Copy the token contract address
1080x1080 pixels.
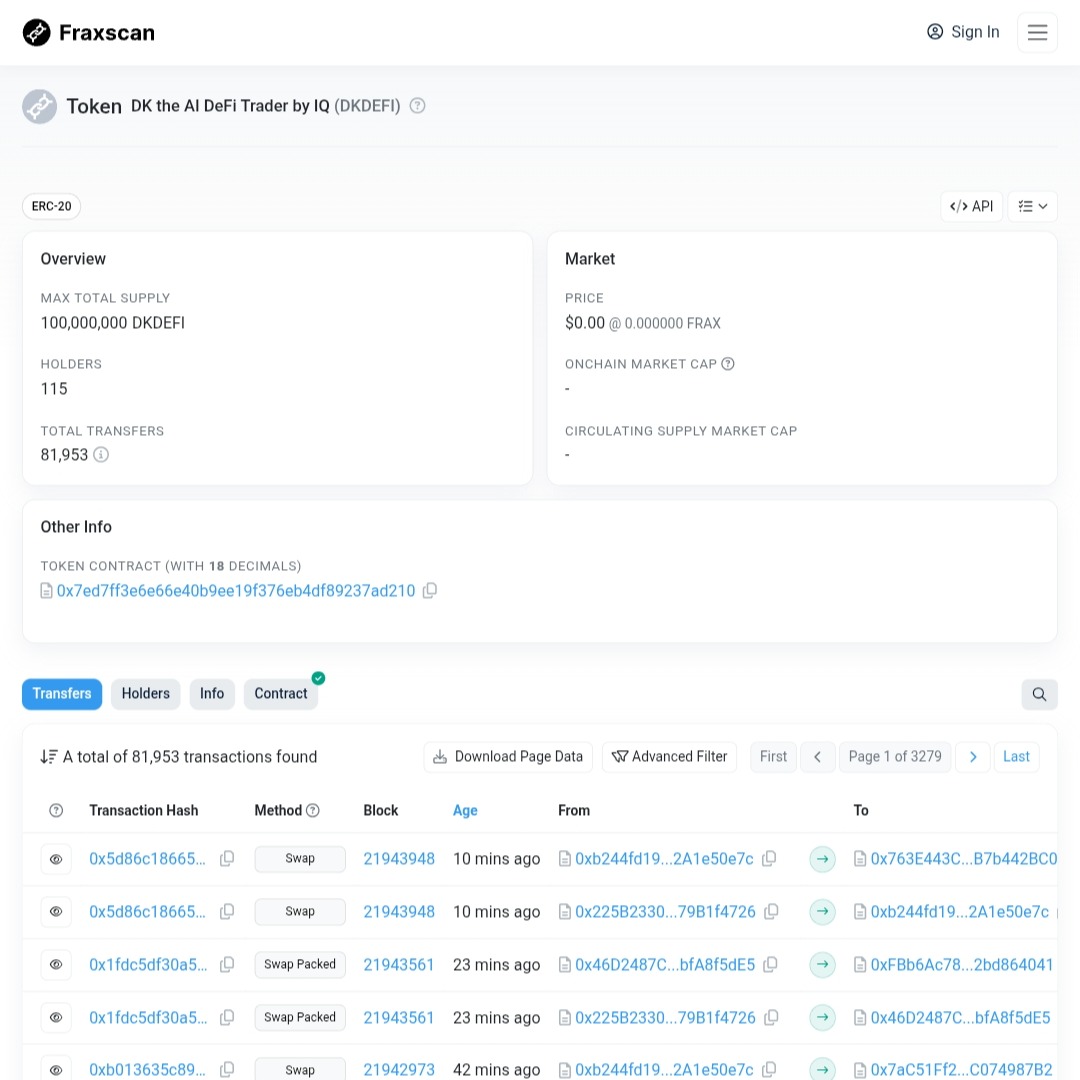429,591
